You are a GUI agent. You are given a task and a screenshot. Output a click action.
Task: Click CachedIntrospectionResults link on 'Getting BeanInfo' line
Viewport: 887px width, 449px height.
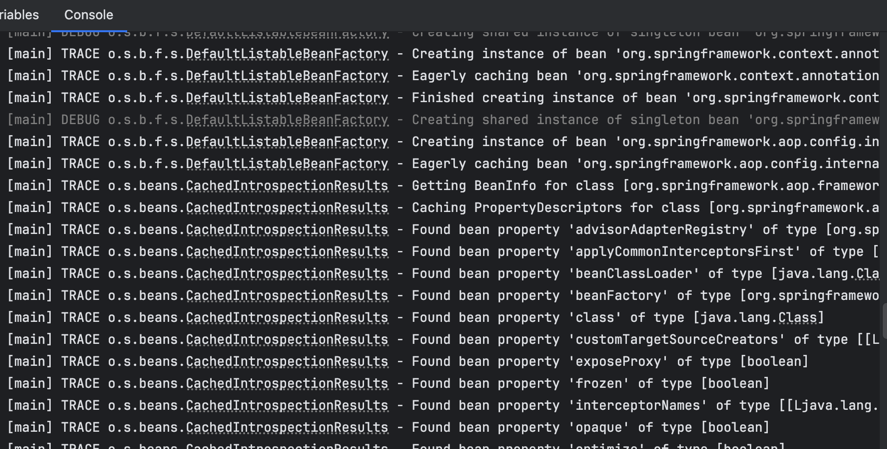(x=287, y=186)
